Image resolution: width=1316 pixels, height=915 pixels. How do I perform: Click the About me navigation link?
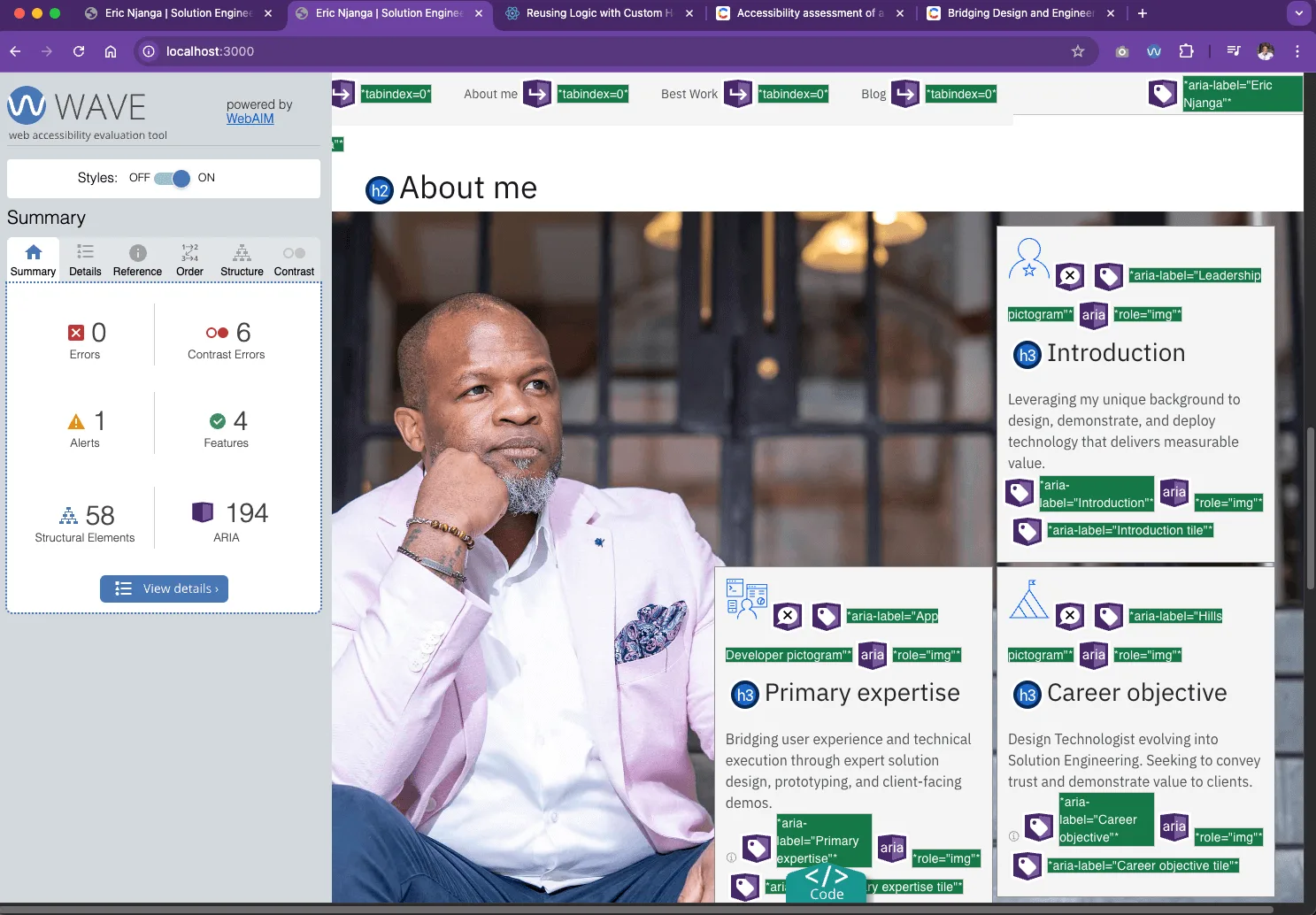pyautogui.click(x=490, y=94)
